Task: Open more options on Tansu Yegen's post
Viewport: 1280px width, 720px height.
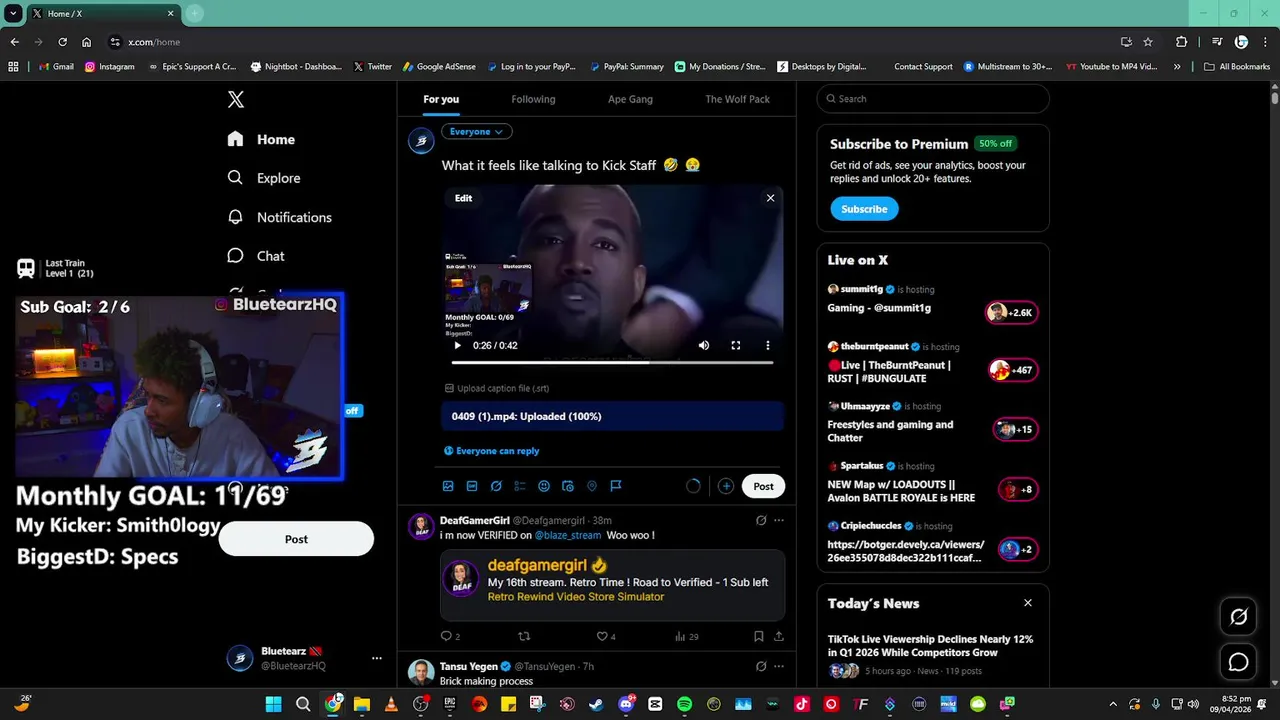Action: [779, 666]
